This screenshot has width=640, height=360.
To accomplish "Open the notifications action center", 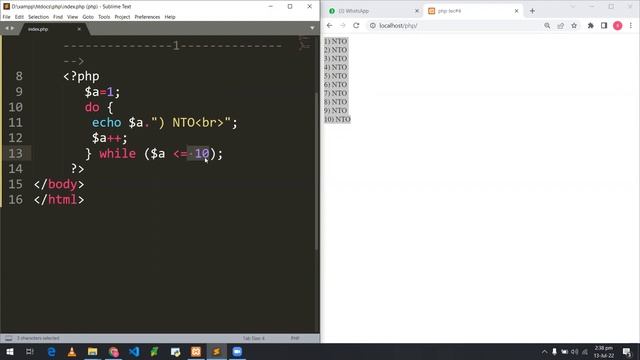I will (627, 352).
